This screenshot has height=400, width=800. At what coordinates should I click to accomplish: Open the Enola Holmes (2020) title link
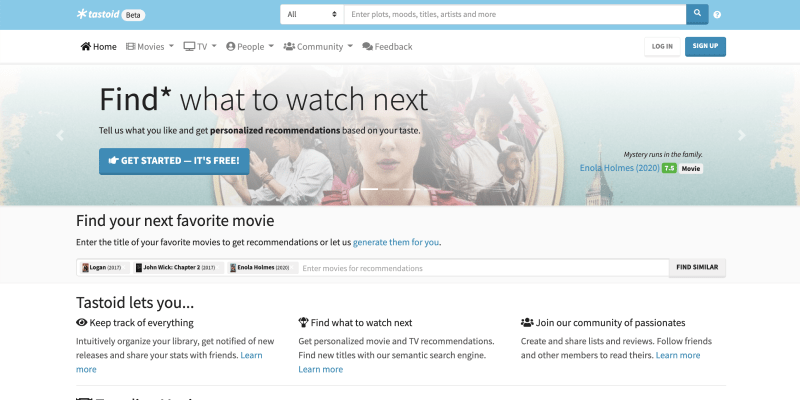[618, 168]
